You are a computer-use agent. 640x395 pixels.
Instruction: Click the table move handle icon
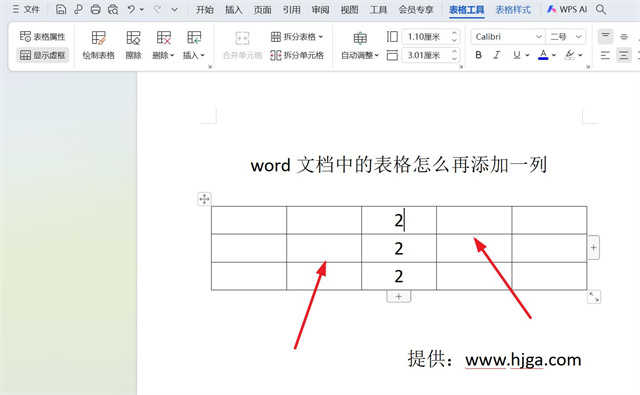coord(204,199)
